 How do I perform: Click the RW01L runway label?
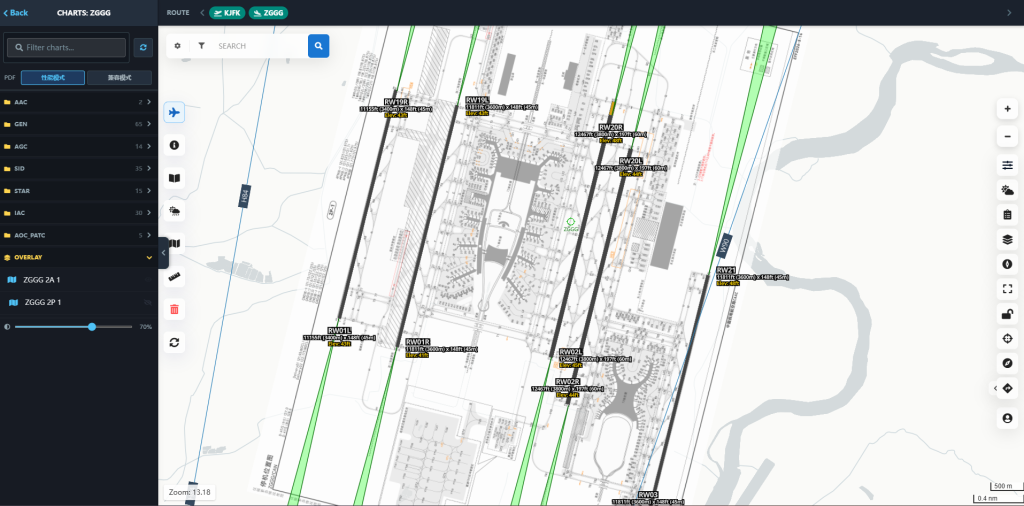[x=340, y=330]
